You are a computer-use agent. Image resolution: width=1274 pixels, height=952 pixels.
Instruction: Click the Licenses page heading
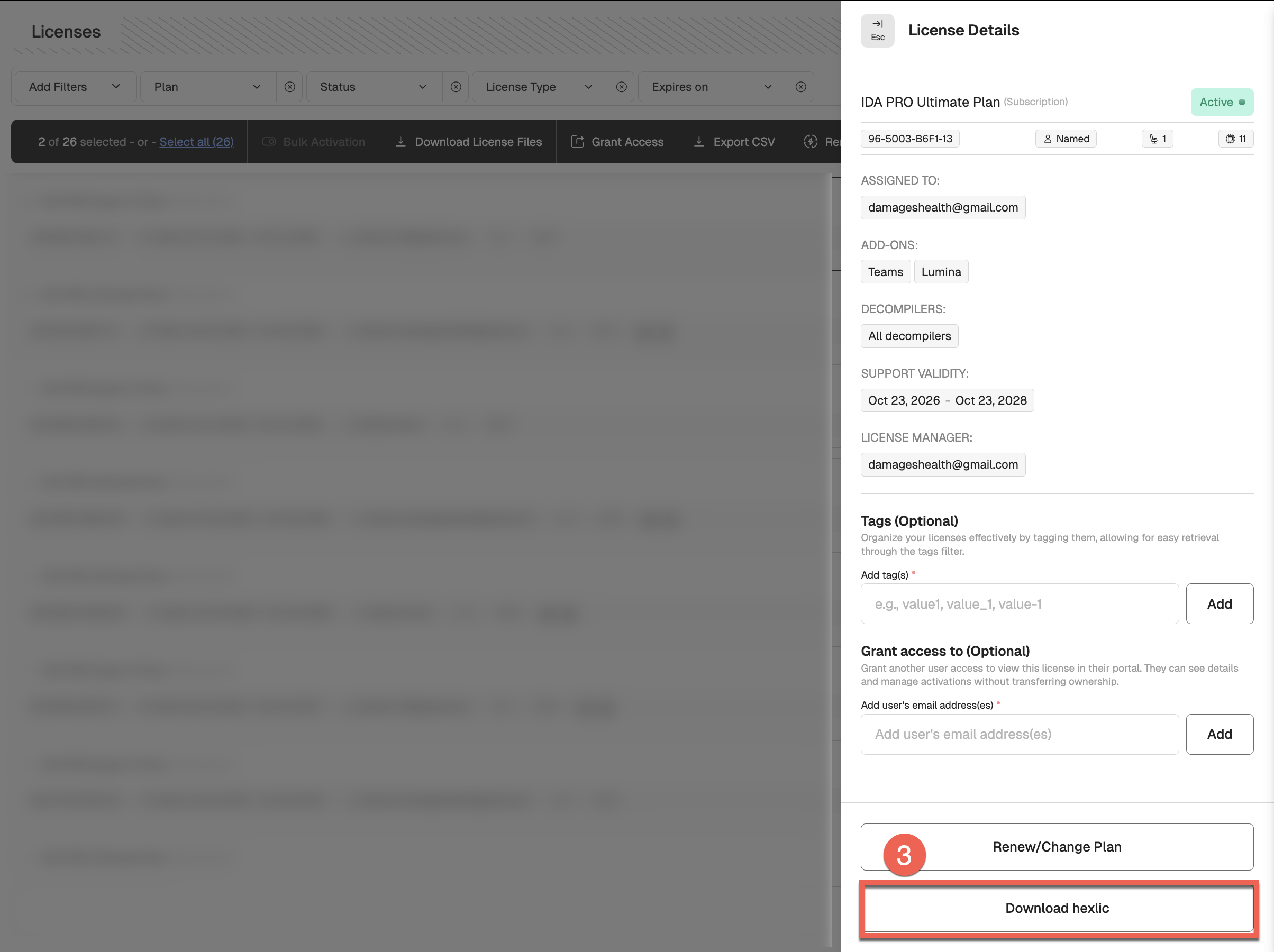[x=66, y=32]
